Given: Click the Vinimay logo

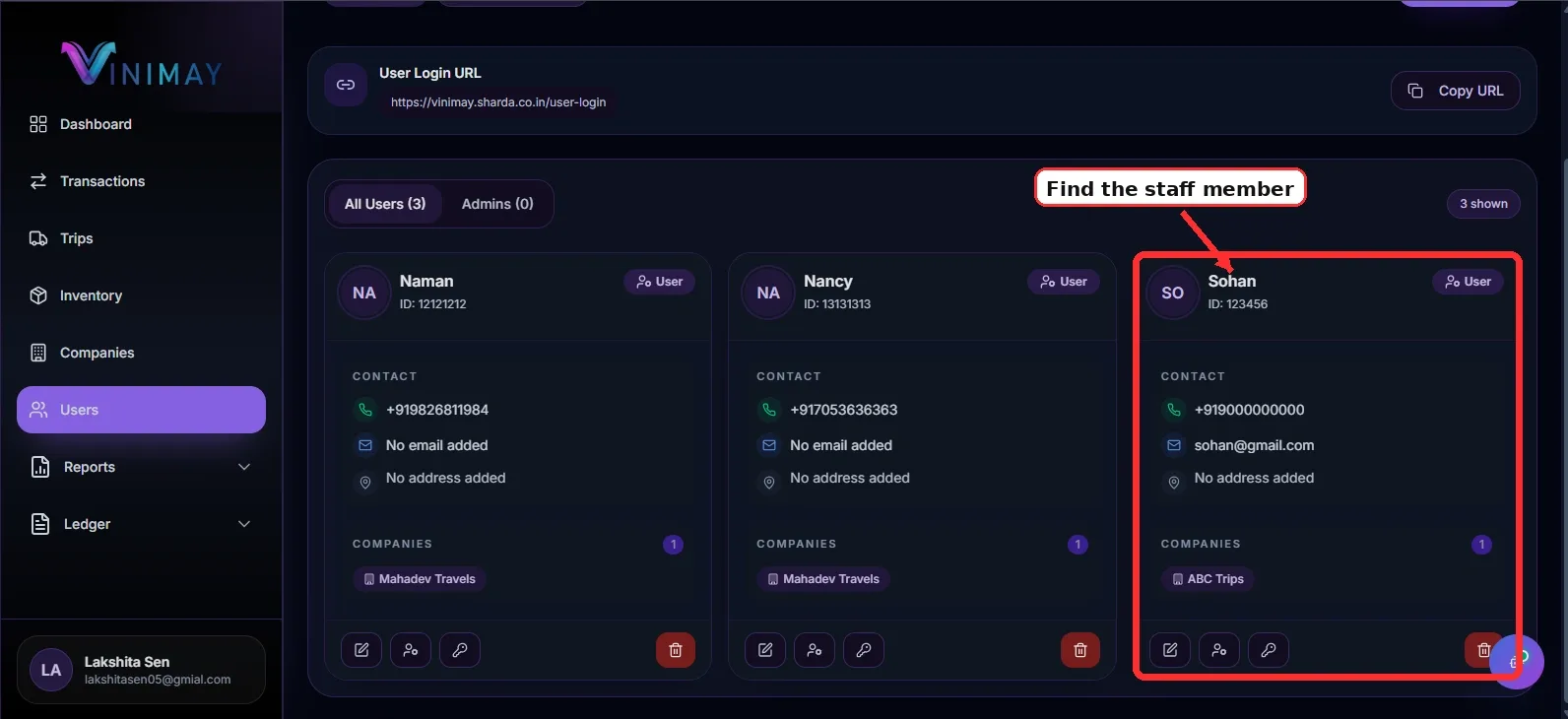Looking at the screenshot, I should tap(142, 64).
